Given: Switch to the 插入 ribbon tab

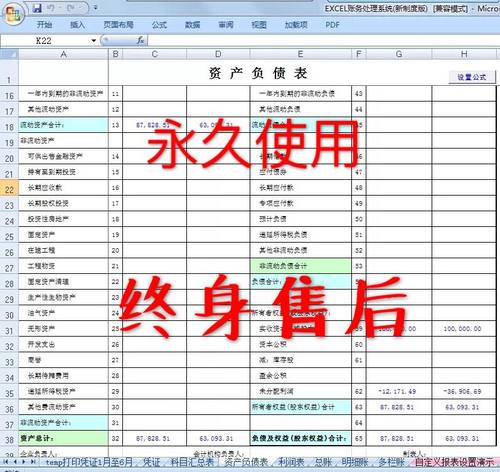Looking at the screenshot, I should tap(77, 25).
